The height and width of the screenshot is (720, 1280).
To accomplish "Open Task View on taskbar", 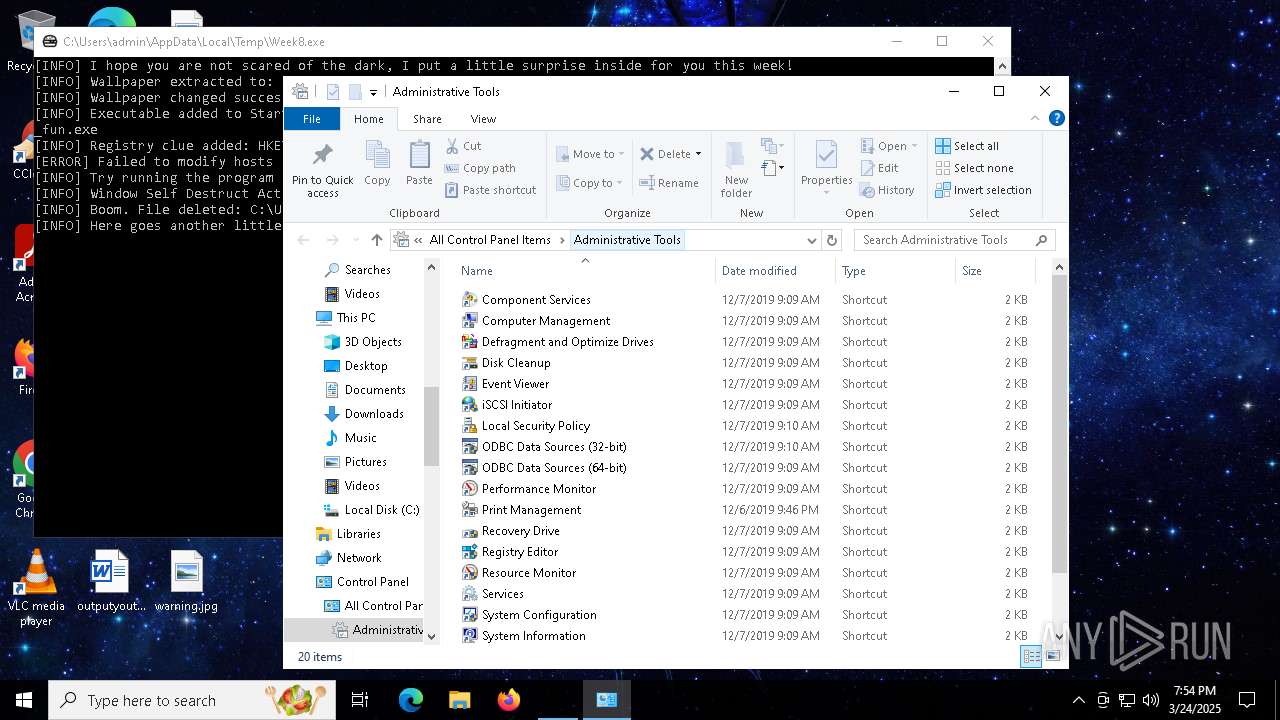I will click(360, 700).
